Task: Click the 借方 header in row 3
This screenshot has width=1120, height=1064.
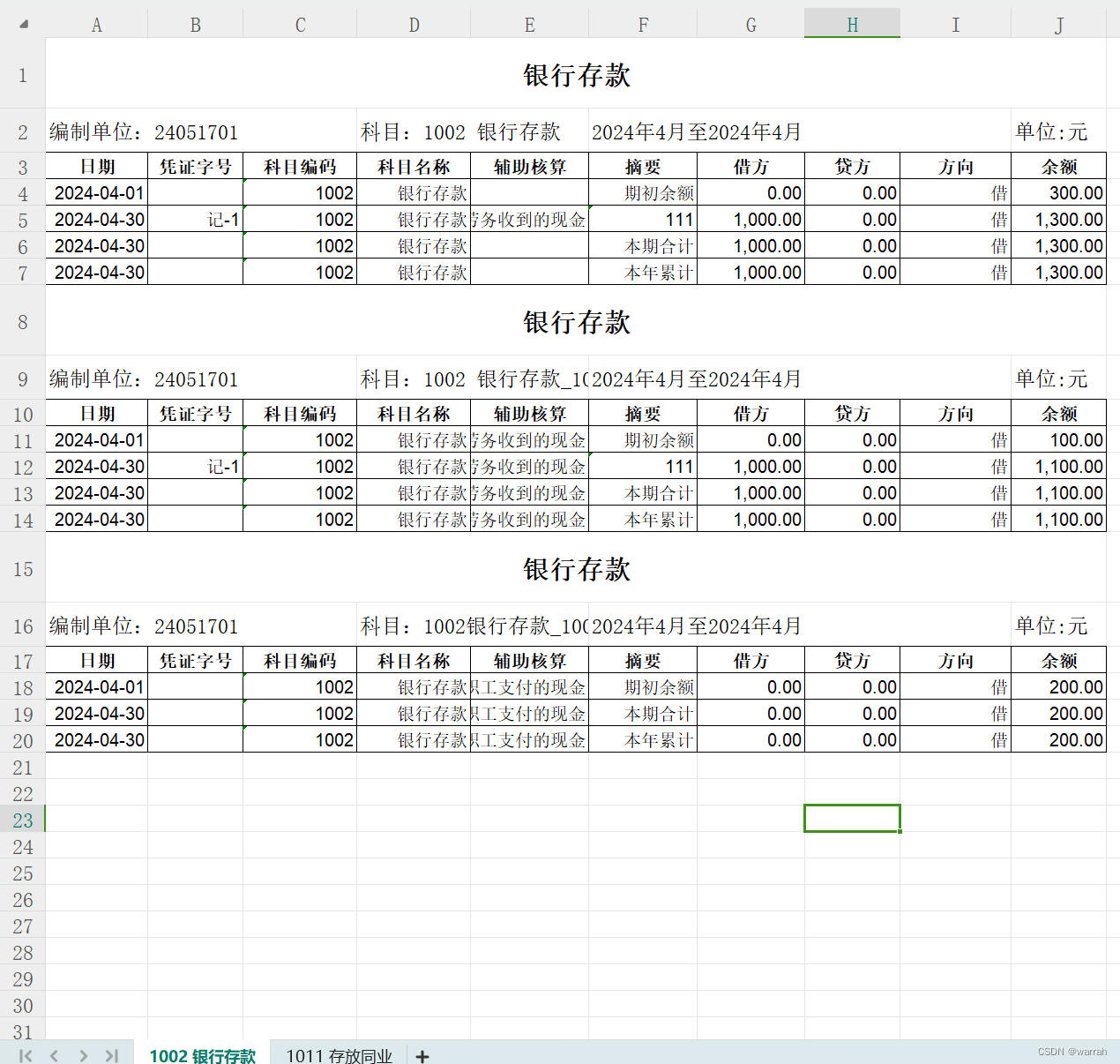Action: pos(750,167)
